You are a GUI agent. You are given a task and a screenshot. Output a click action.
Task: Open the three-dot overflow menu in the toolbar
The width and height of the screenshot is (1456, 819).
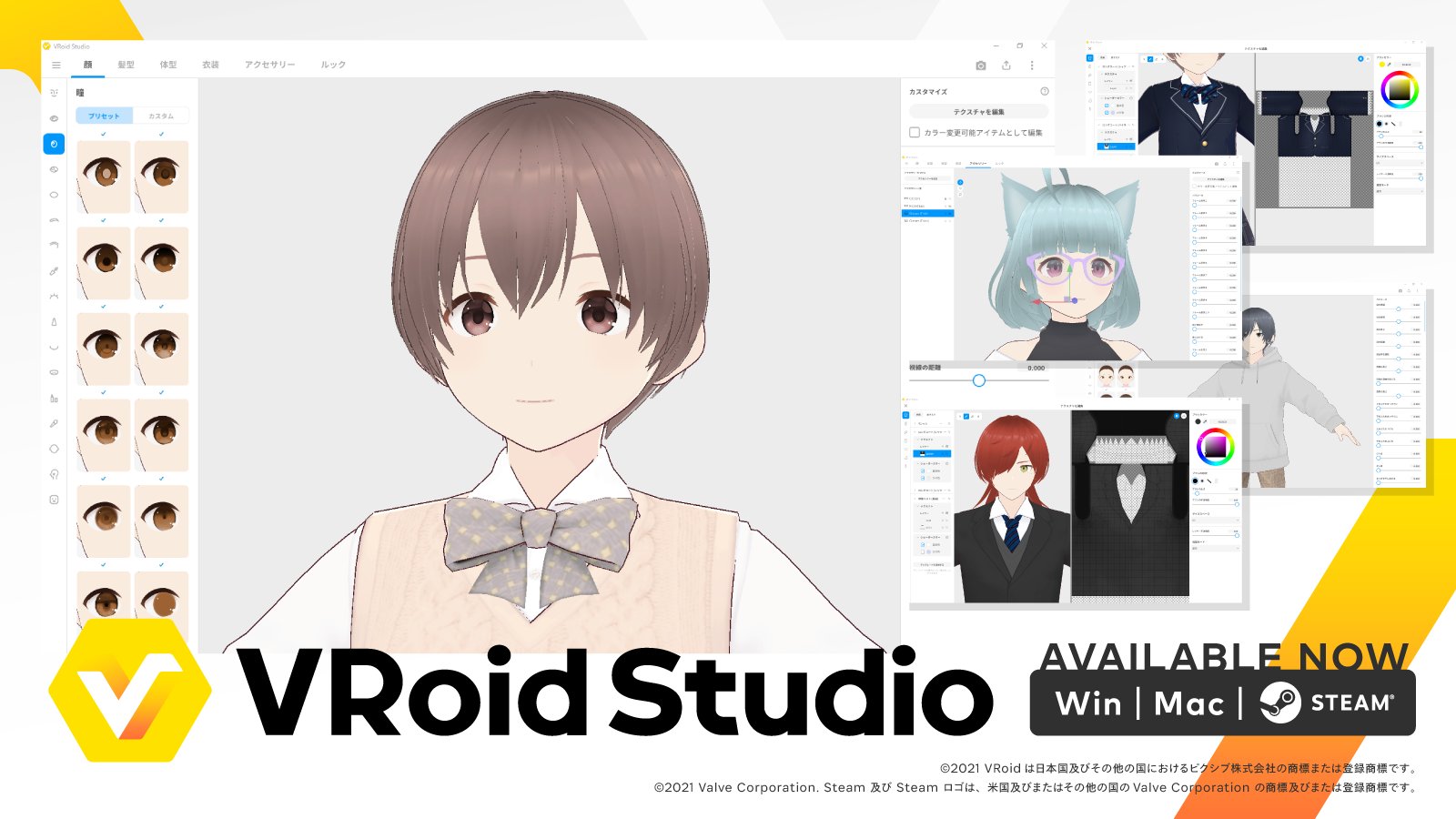tap(1032, 65)
